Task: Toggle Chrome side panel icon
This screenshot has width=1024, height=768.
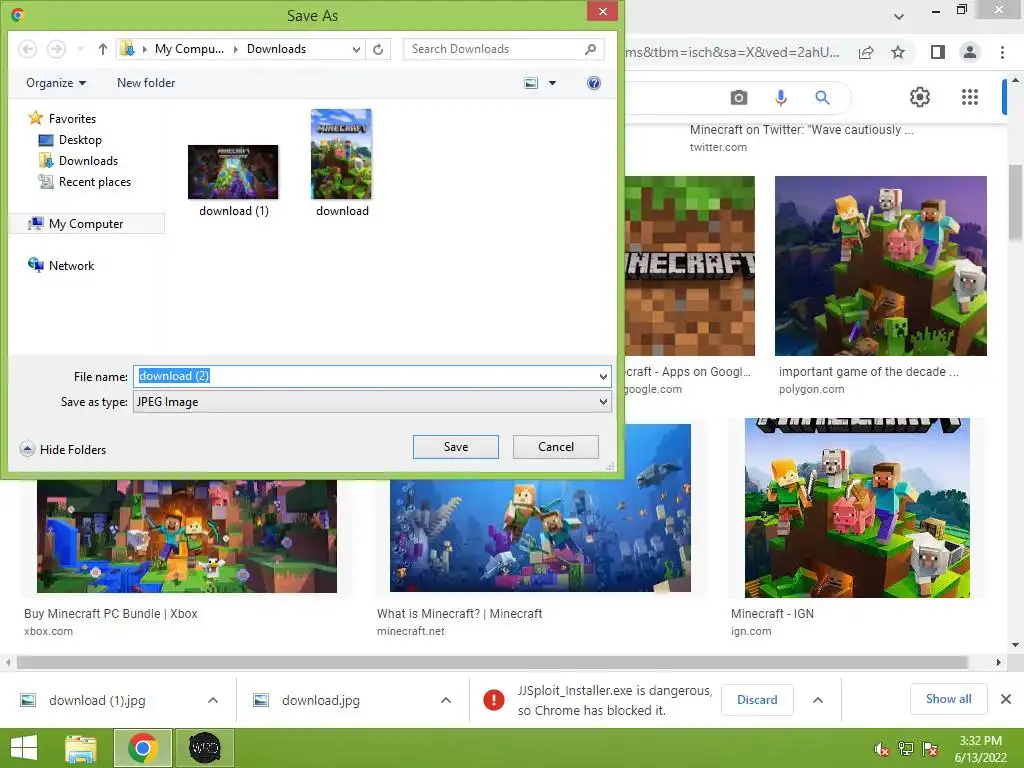Action: click(x=938, y=52)
